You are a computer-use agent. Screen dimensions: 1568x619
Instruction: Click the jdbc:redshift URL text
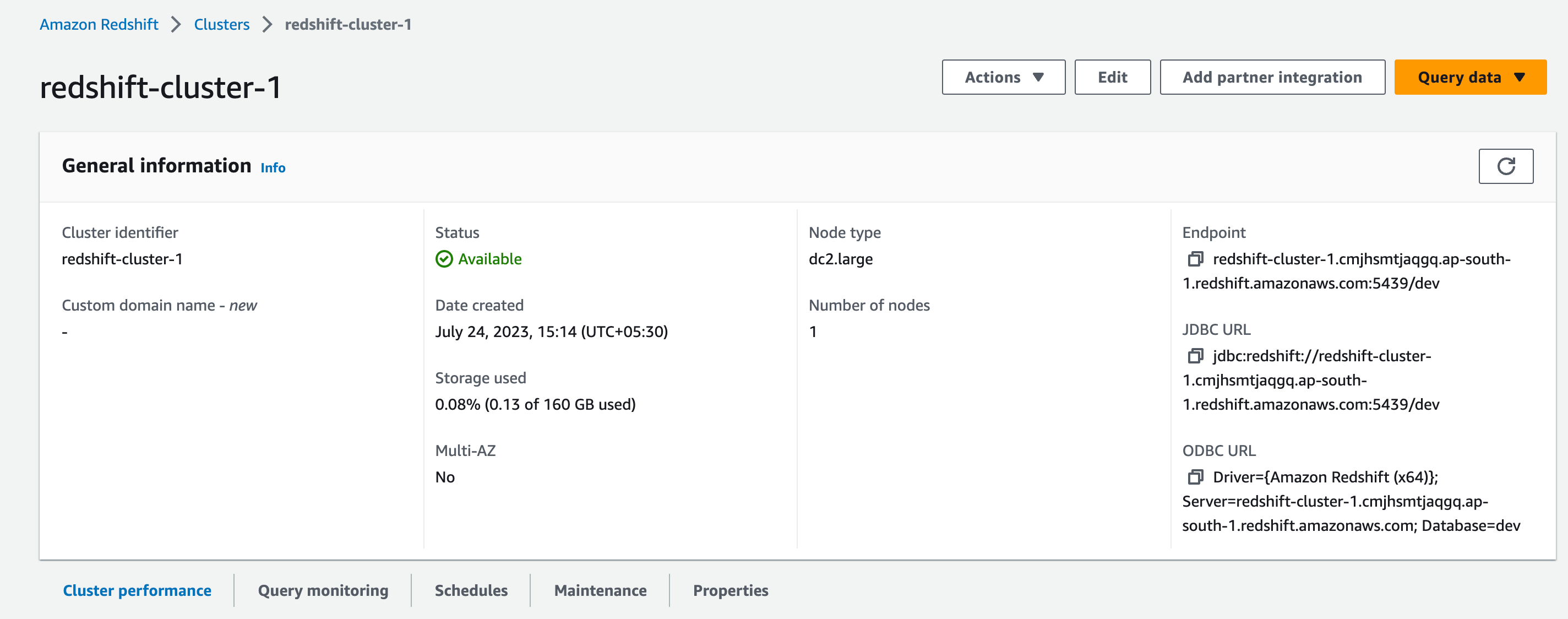click(1311, 381)
